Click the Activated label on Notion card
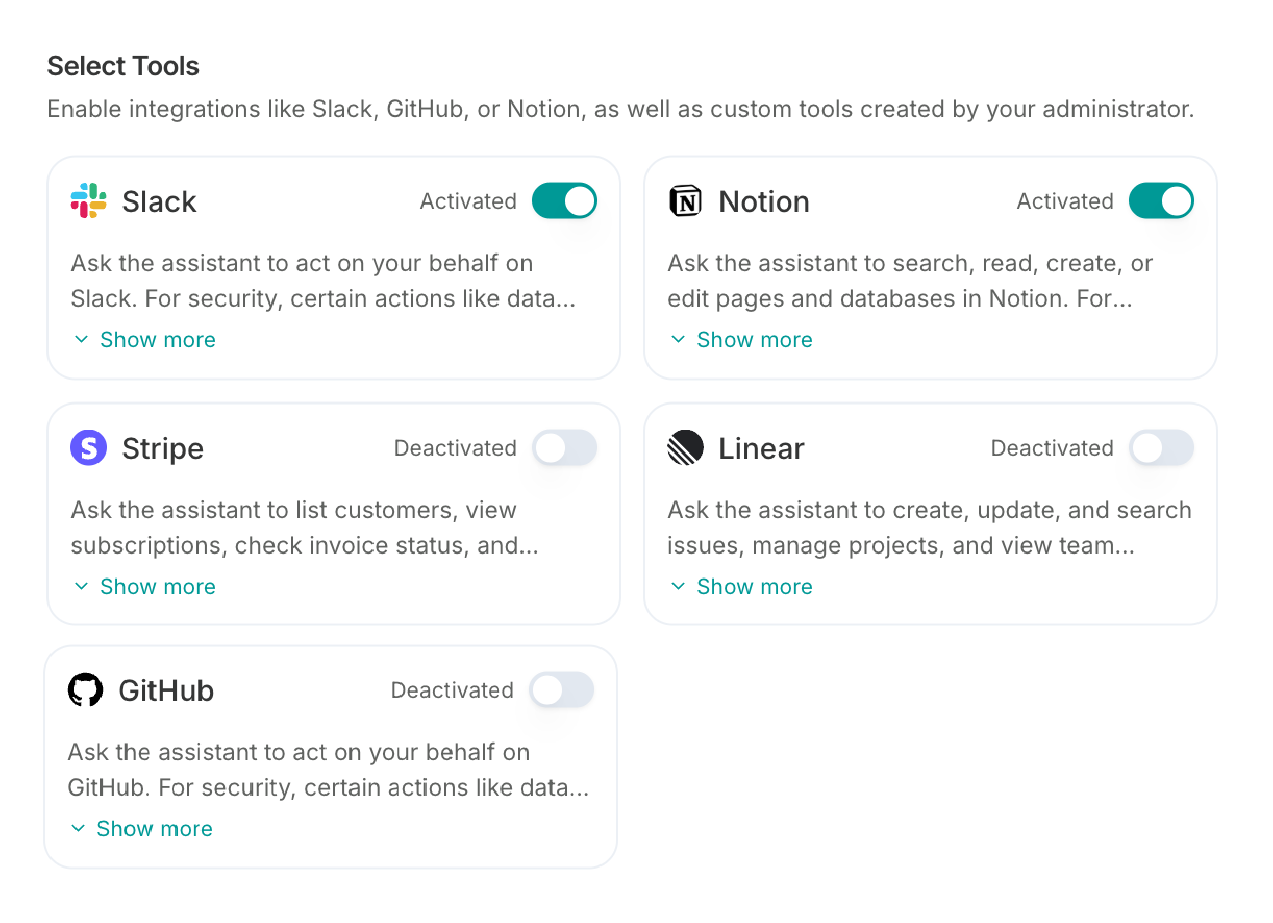Viewport: 1273px width, 923px height. pos(1065,201)
